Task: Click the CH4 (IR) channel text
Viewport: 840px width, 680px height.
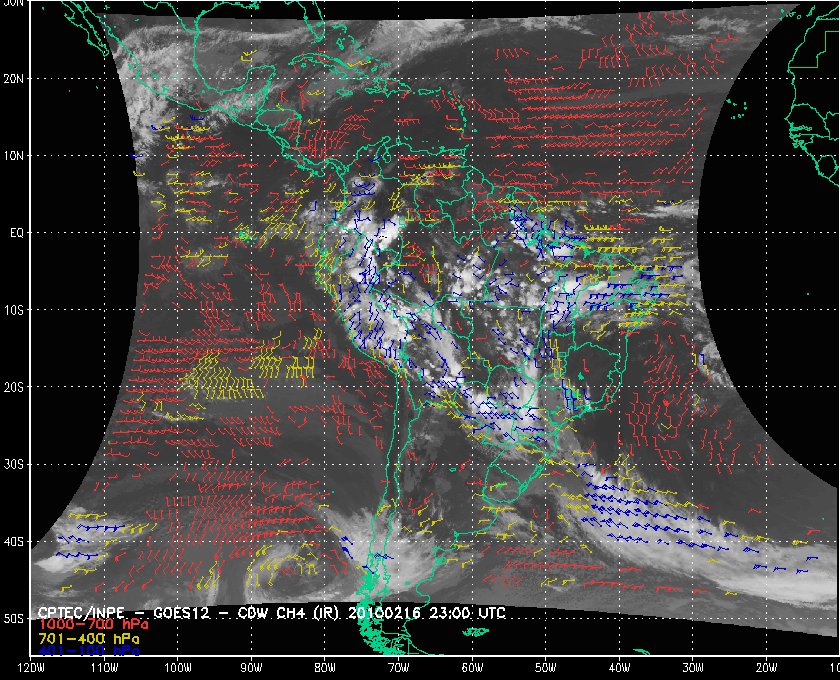Action: 309,612
